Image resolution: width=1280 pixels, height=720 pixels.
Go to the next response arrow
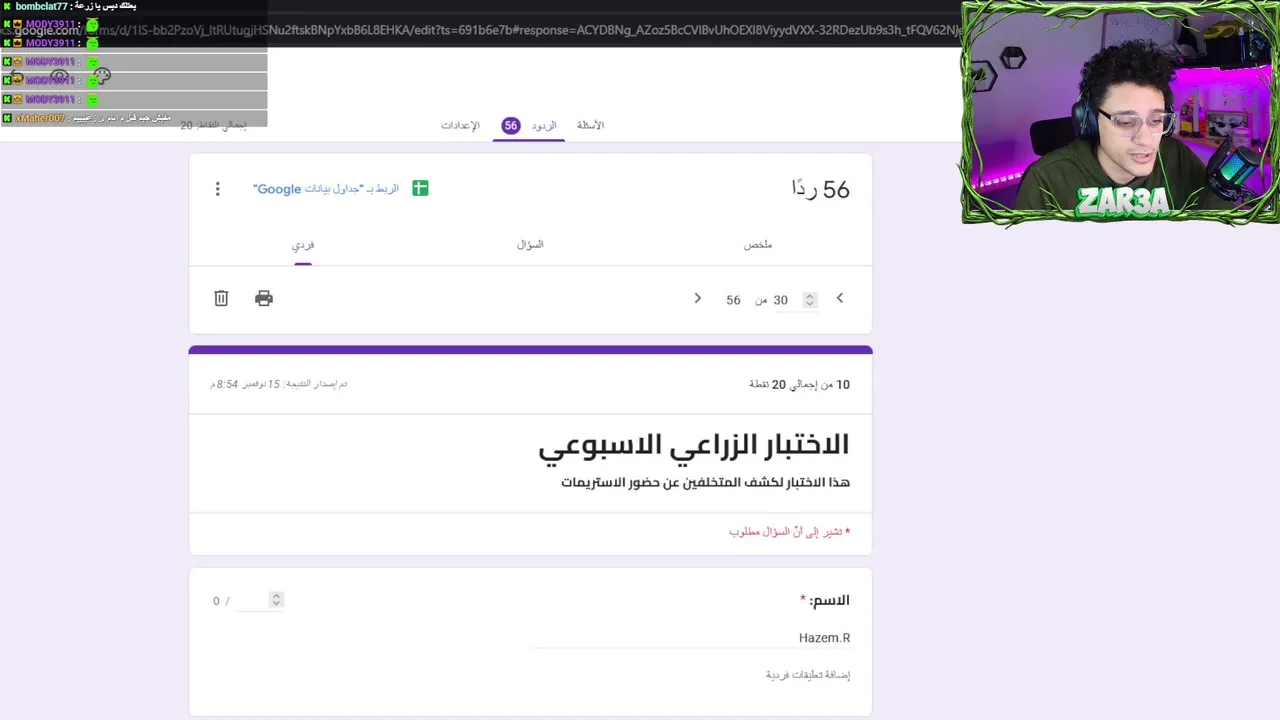[698, 298]
